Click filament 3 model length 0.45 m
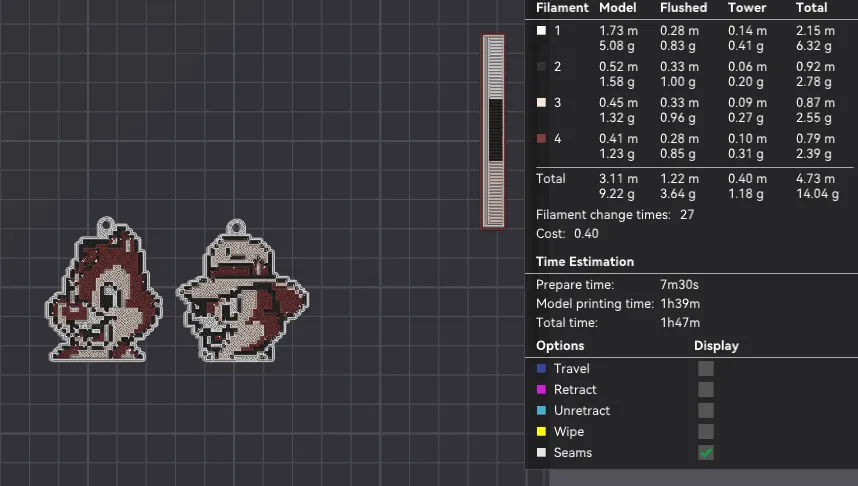 pyautogui.click(x=618, y=103)
